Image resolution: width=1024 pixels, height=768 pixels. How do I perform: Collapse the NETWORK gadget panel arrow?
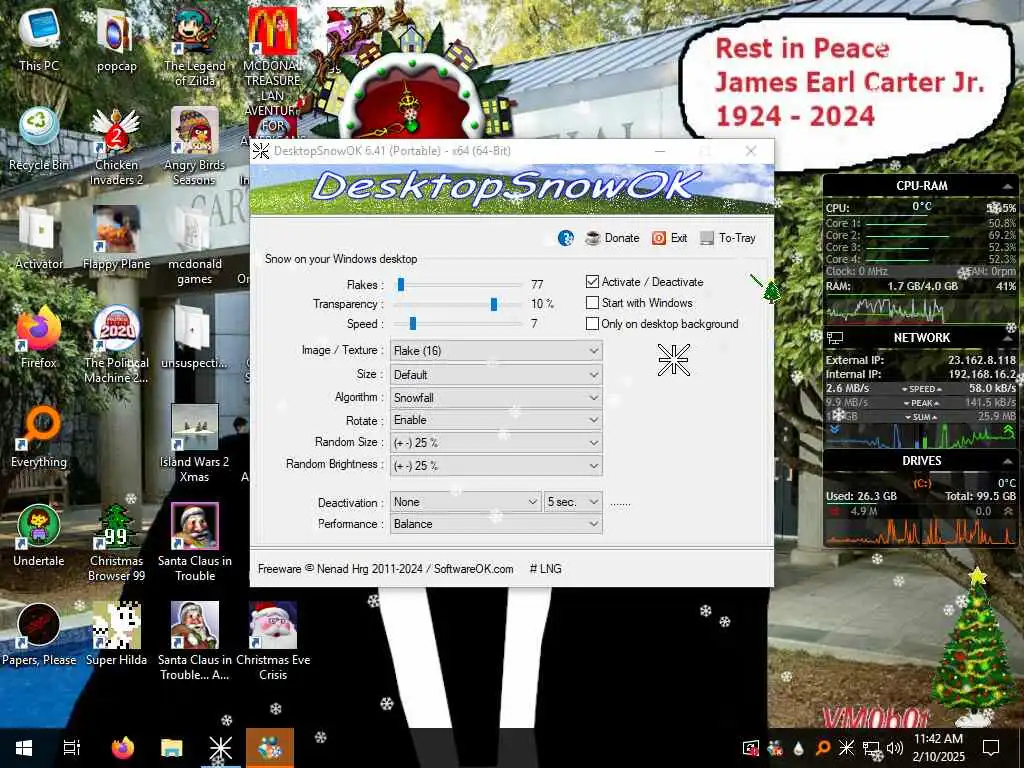tap(1007, 338)
